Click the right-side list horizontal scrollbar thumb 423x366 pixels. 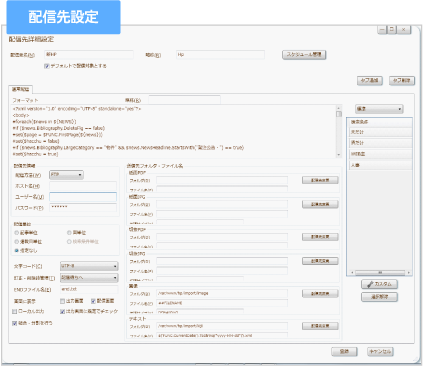(380, 272)
